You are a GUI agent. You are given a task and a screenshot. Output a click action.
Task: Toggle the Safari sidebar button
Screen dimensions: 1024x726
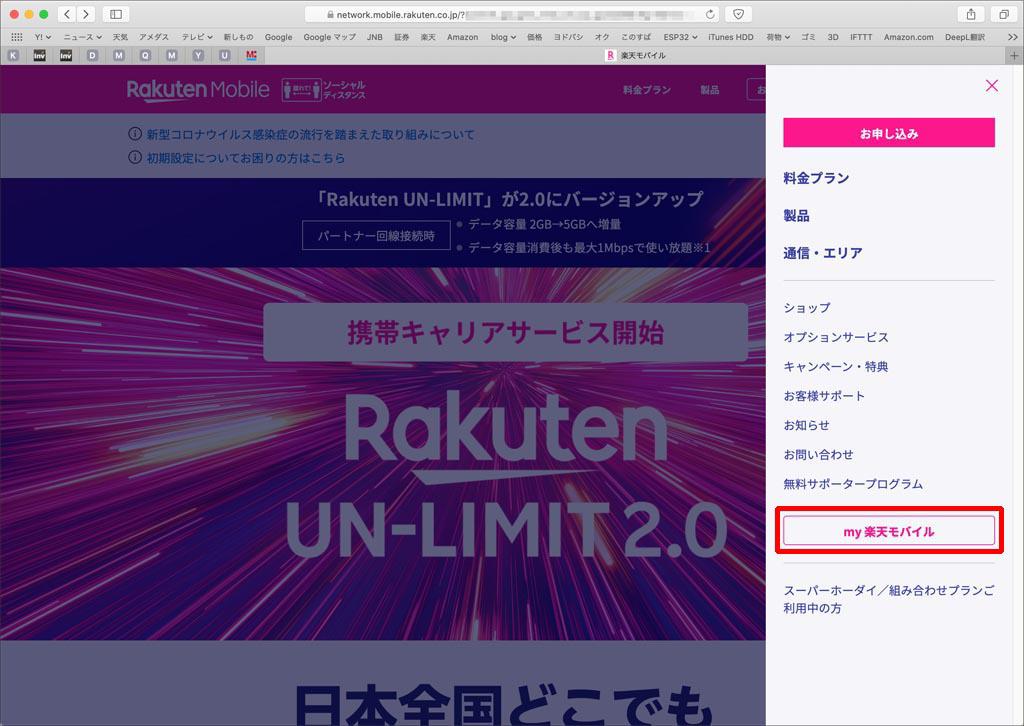116,14
